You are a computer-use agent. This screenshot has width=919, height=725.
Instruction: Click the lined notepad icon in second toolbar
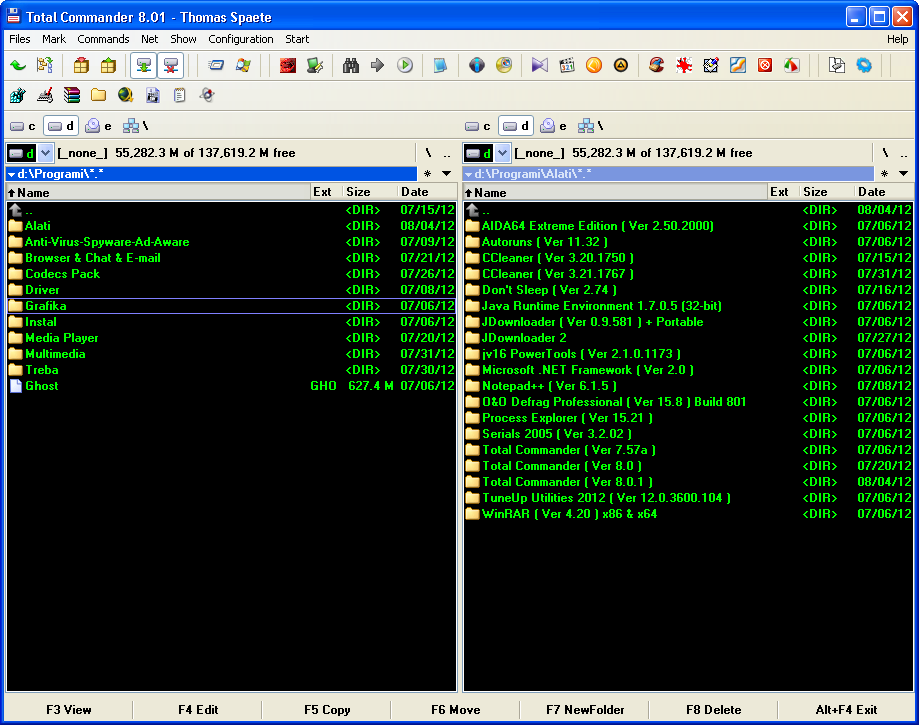coord(179,95)
